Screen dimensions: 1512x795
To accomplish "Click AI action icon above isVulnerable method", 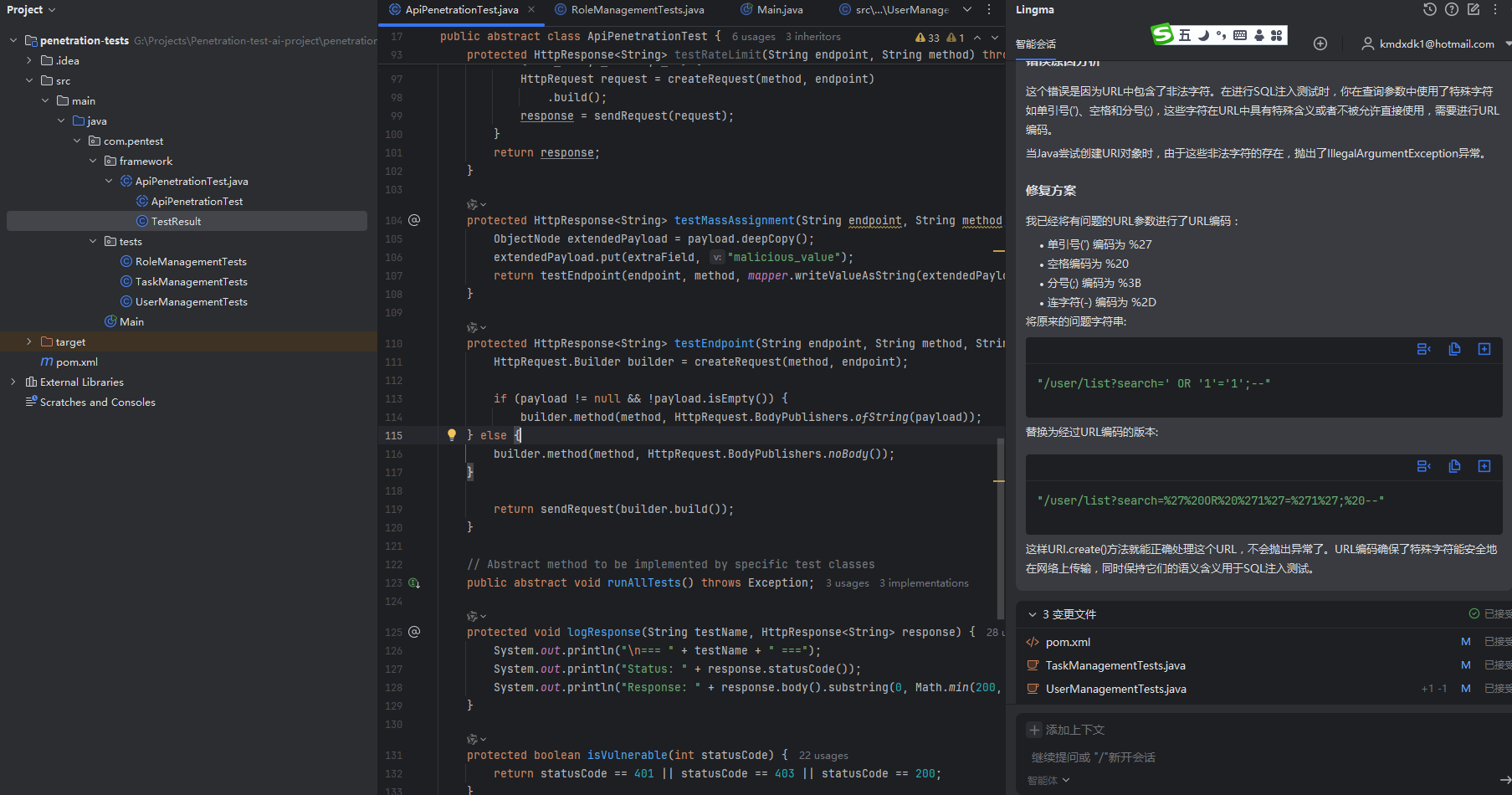I will 476,739.
